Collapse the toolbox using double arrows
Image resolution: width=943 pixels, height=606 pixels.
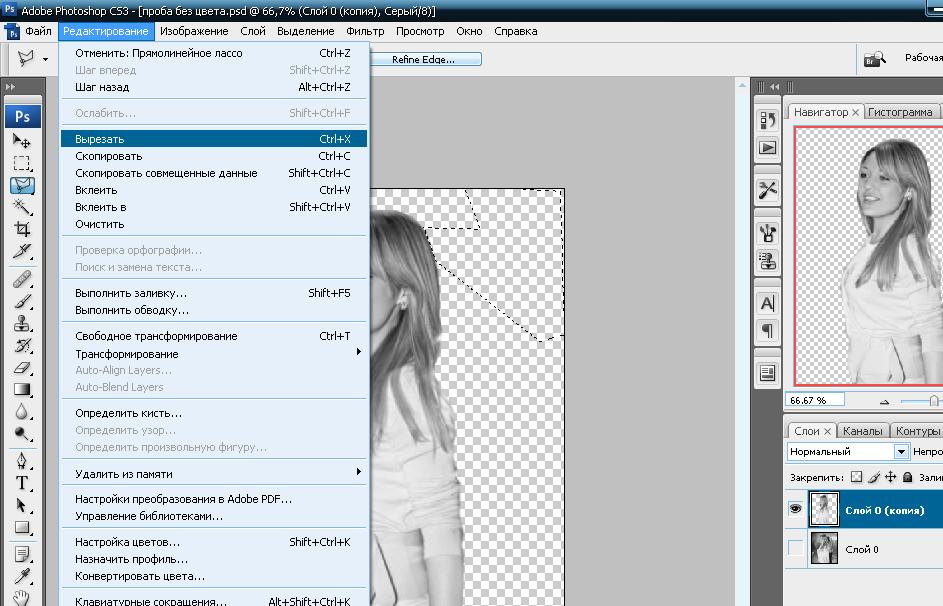pos(10,87)
